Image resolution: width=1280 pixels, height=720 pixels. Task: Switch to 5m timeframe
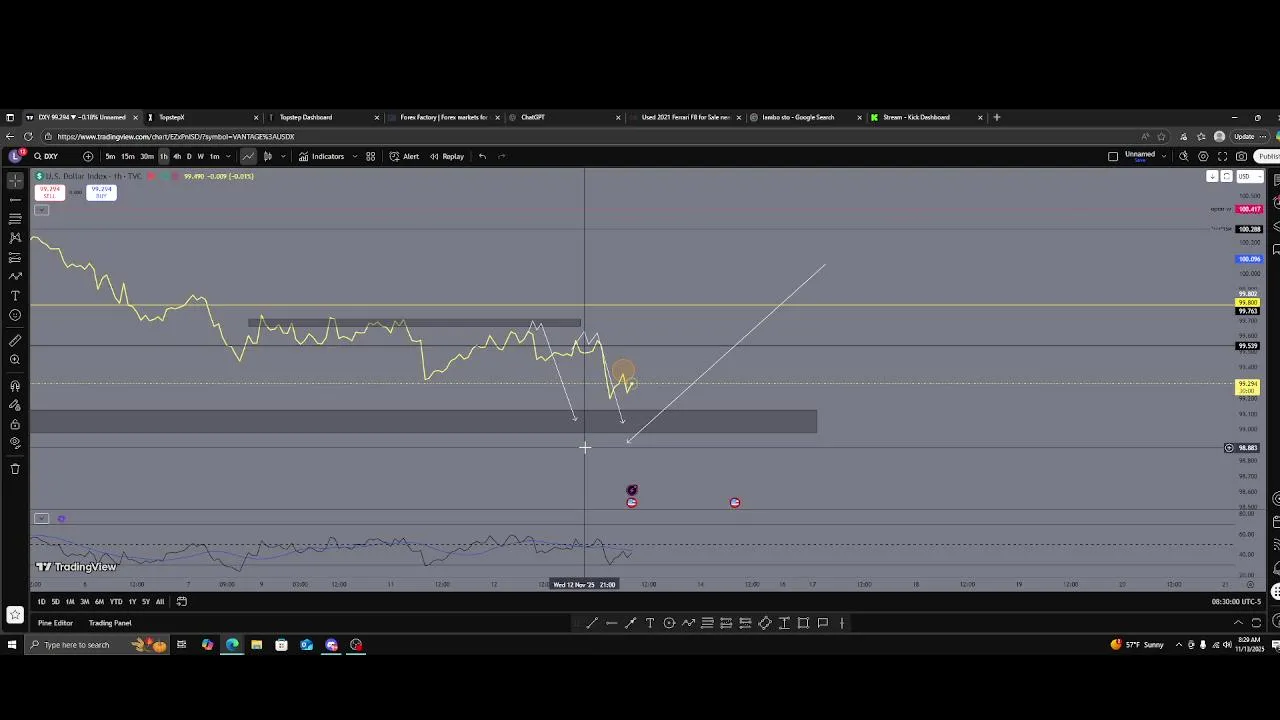click(x=110, y=156)
